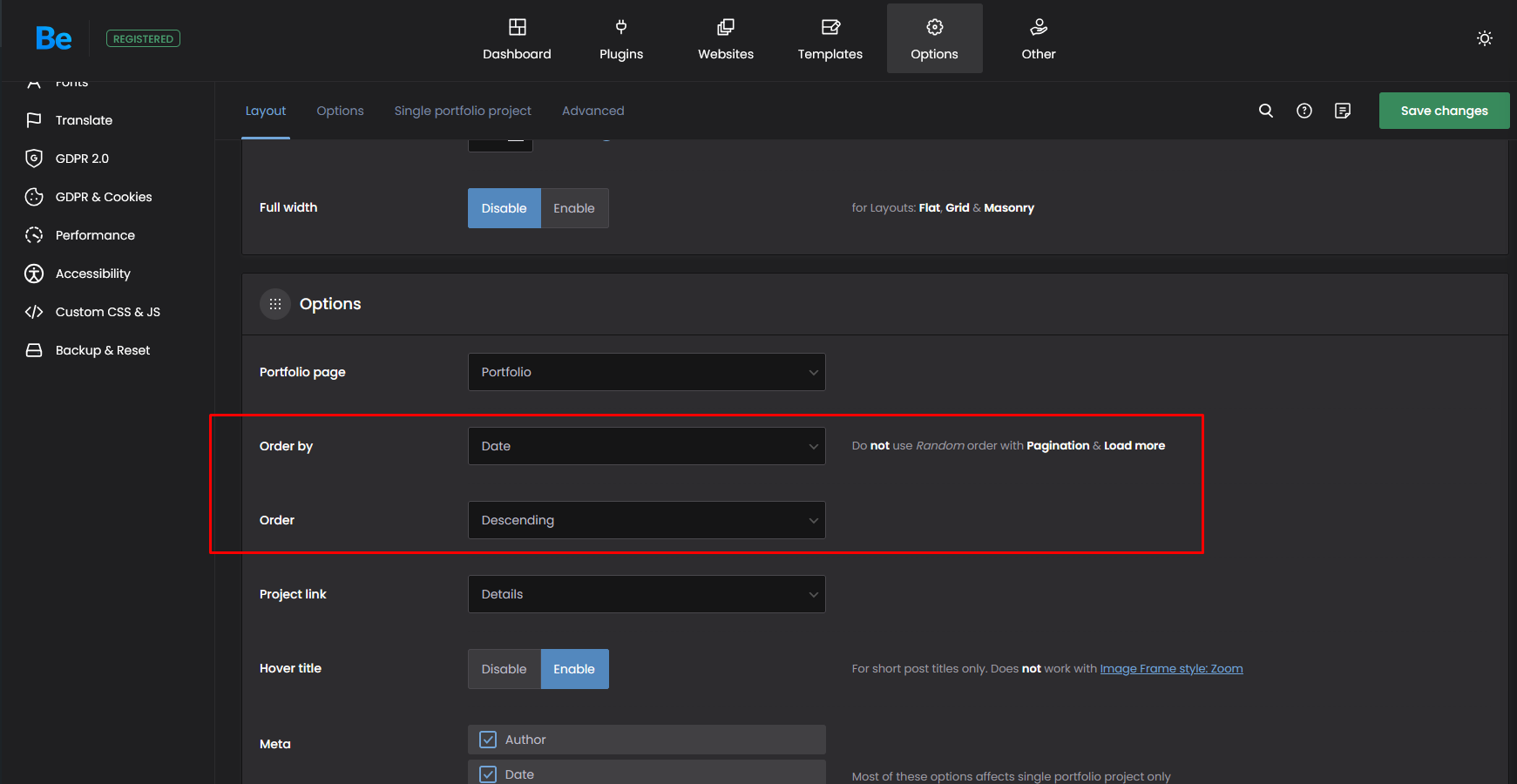This screenshot has width=1517, height=784.
Task: Enable the Full width option
Action: (573, 208)
